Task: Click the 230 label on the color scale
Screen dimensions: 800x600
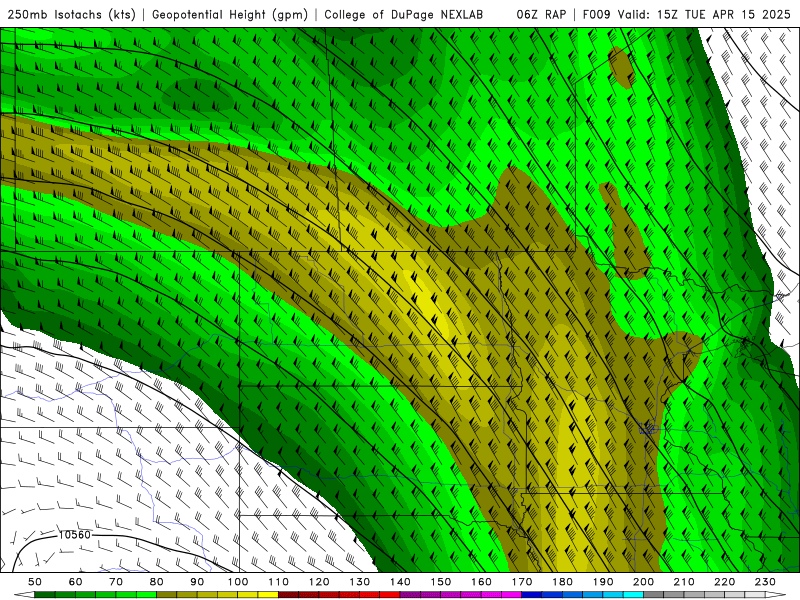Action: [765, 582]
